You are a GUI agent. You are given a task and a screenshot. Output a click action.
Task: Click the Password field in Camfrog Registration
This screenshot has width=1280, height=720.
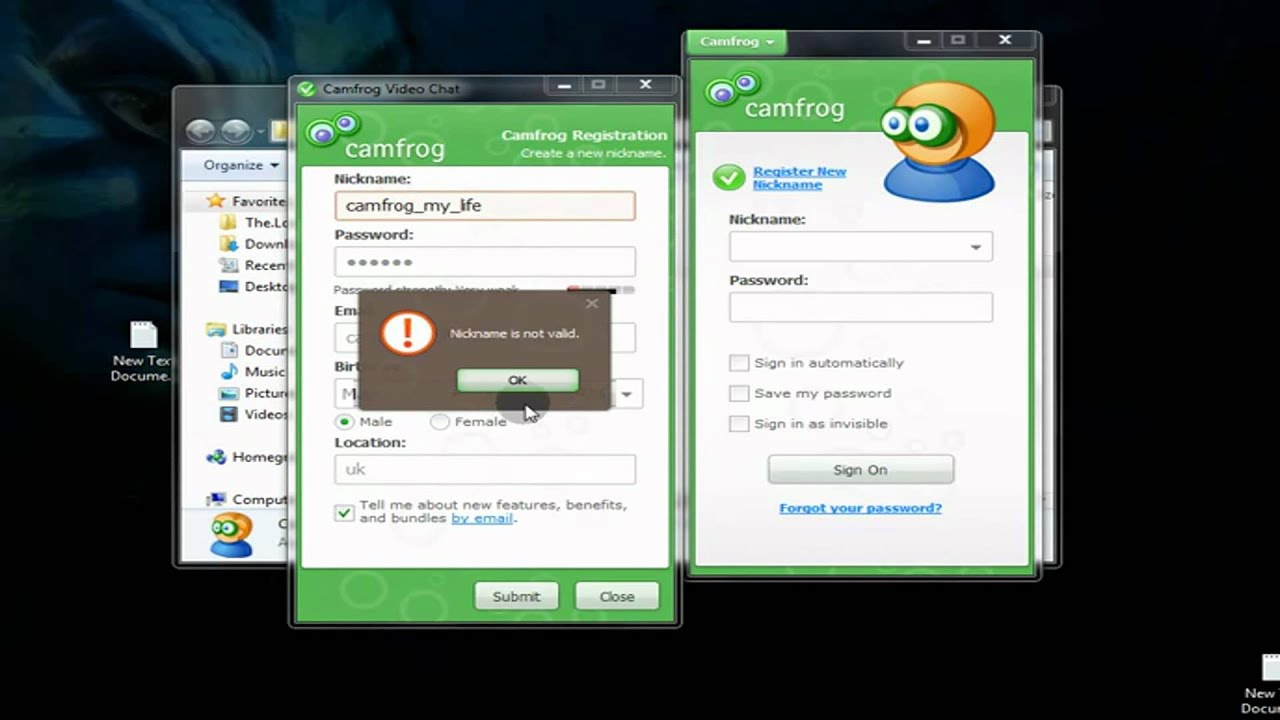pyautogui.click(x=485, y=261)
